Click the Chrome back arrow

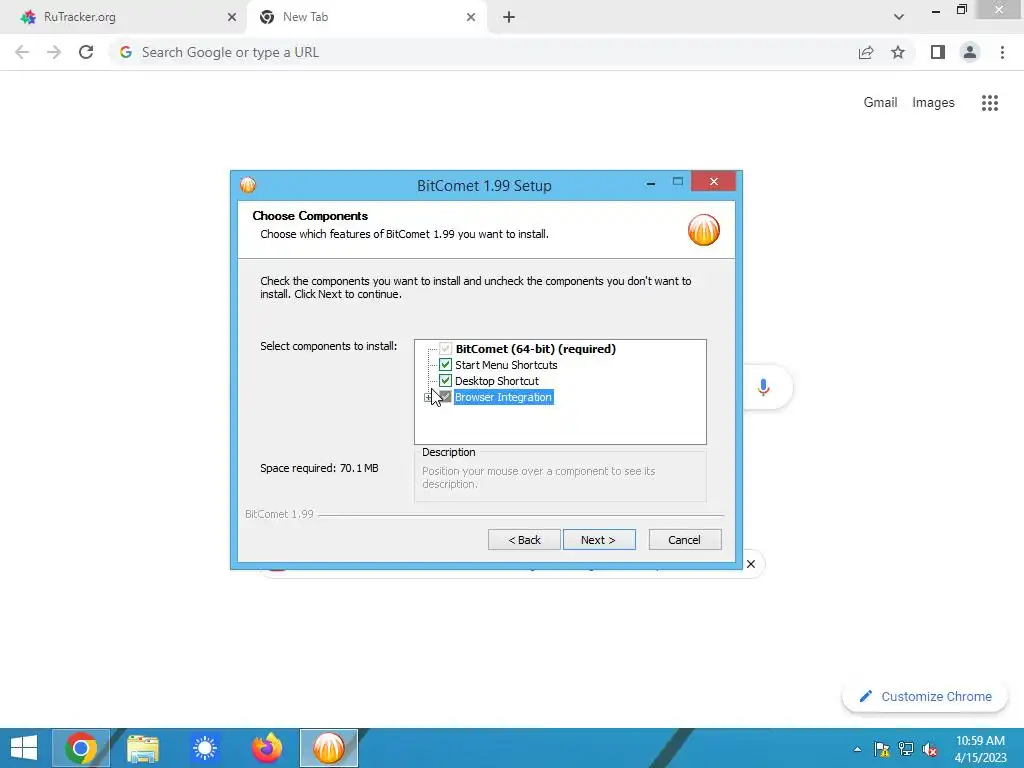(x=22, y=52)
